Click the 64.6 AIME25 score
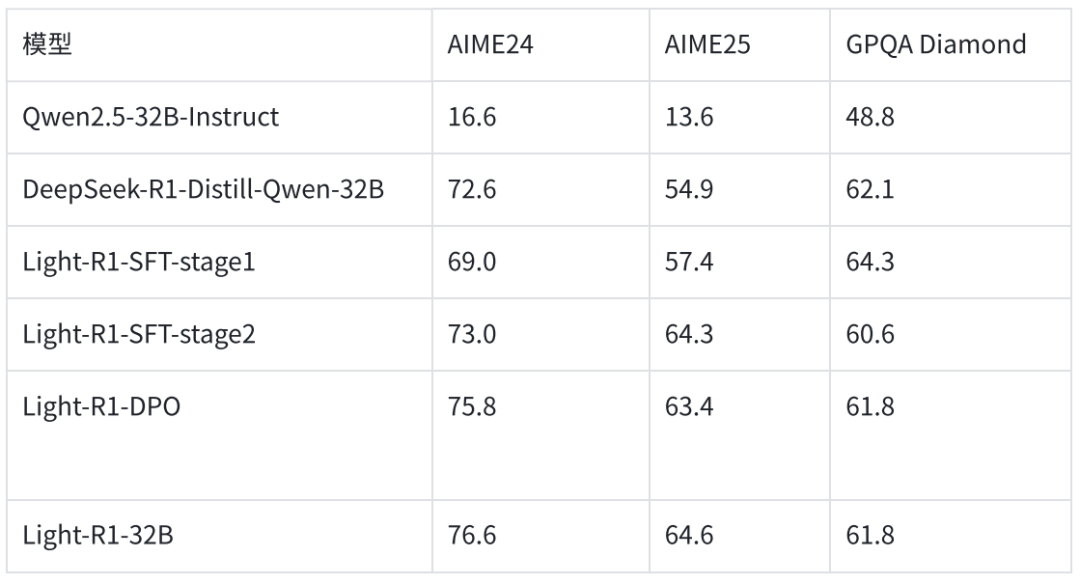 point(689,535)
